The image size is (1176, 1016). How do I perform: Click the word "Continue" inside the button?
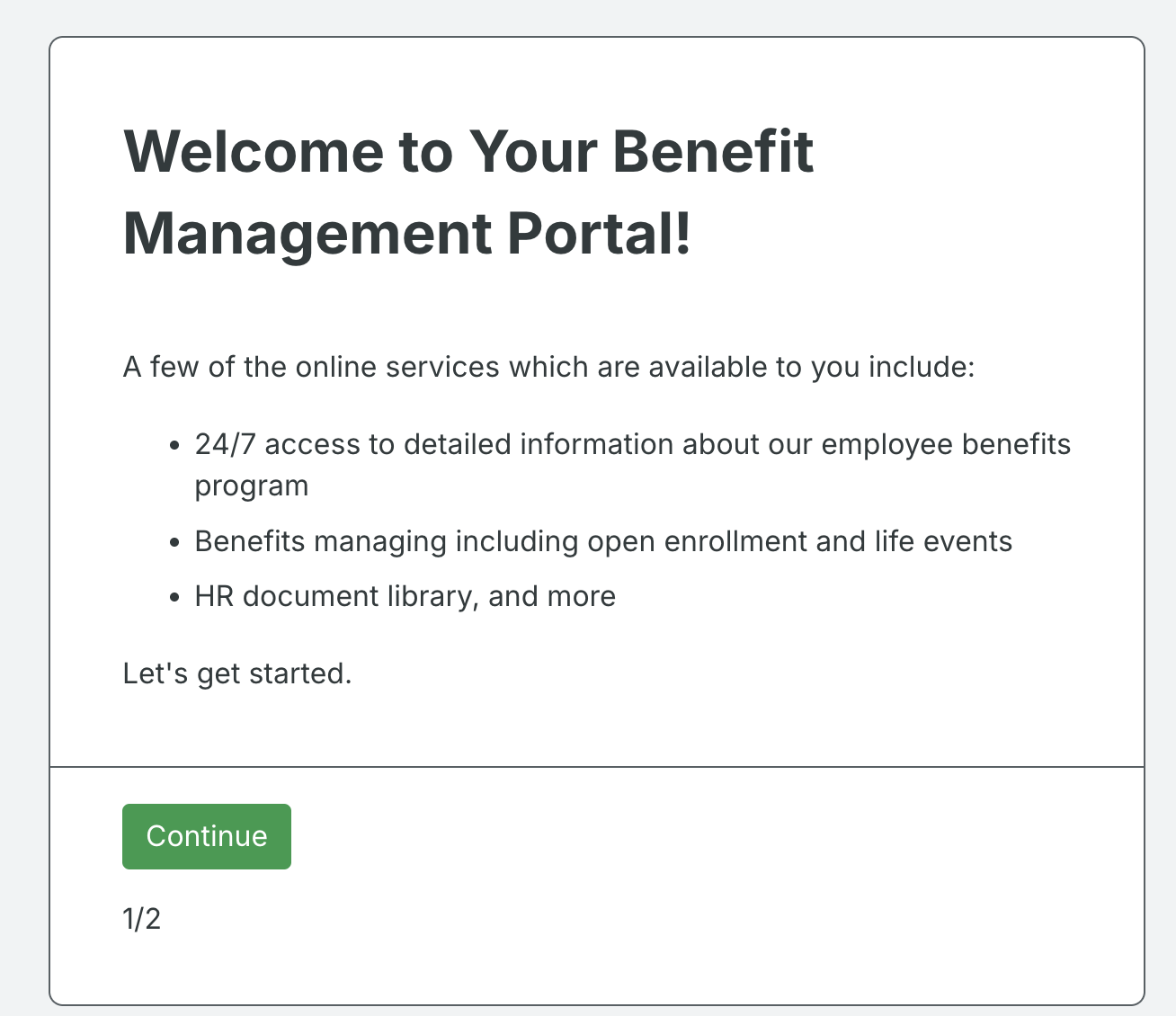pos(206,836)
